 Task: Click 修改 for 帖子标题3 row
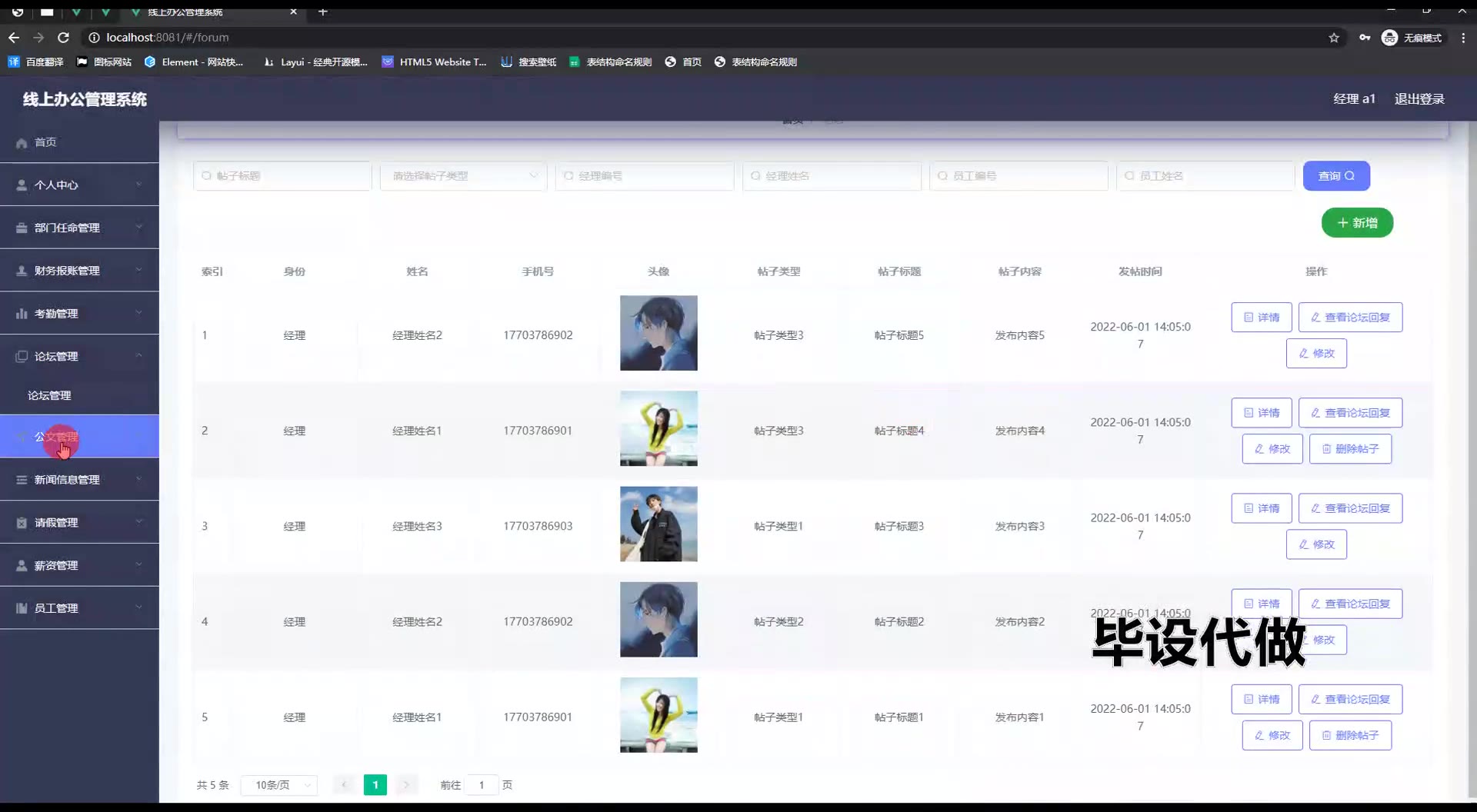1316,544
